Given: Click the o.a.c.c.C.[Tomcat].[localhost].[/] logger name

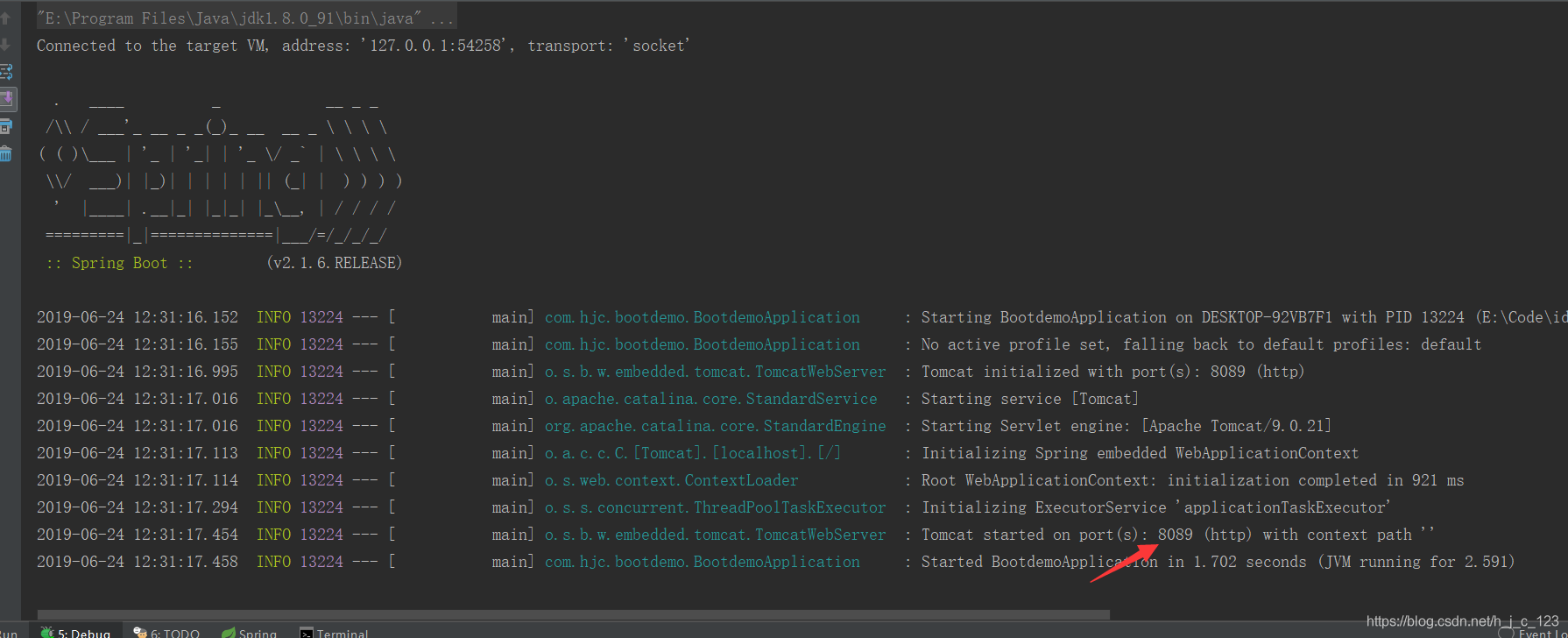Looking at the screenshot, I should pyautogui.click(x=693, y=453).
